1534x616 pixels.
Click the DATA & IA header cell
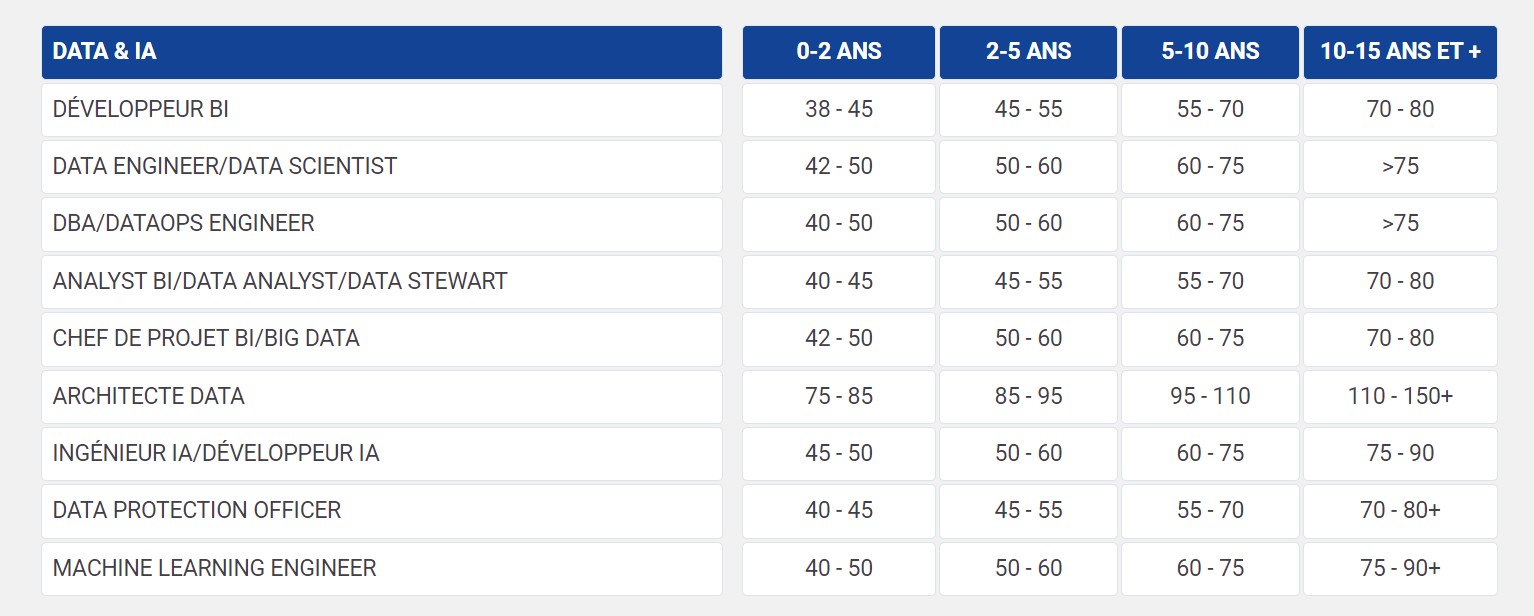pyautogui.click(x=381, y=52)
